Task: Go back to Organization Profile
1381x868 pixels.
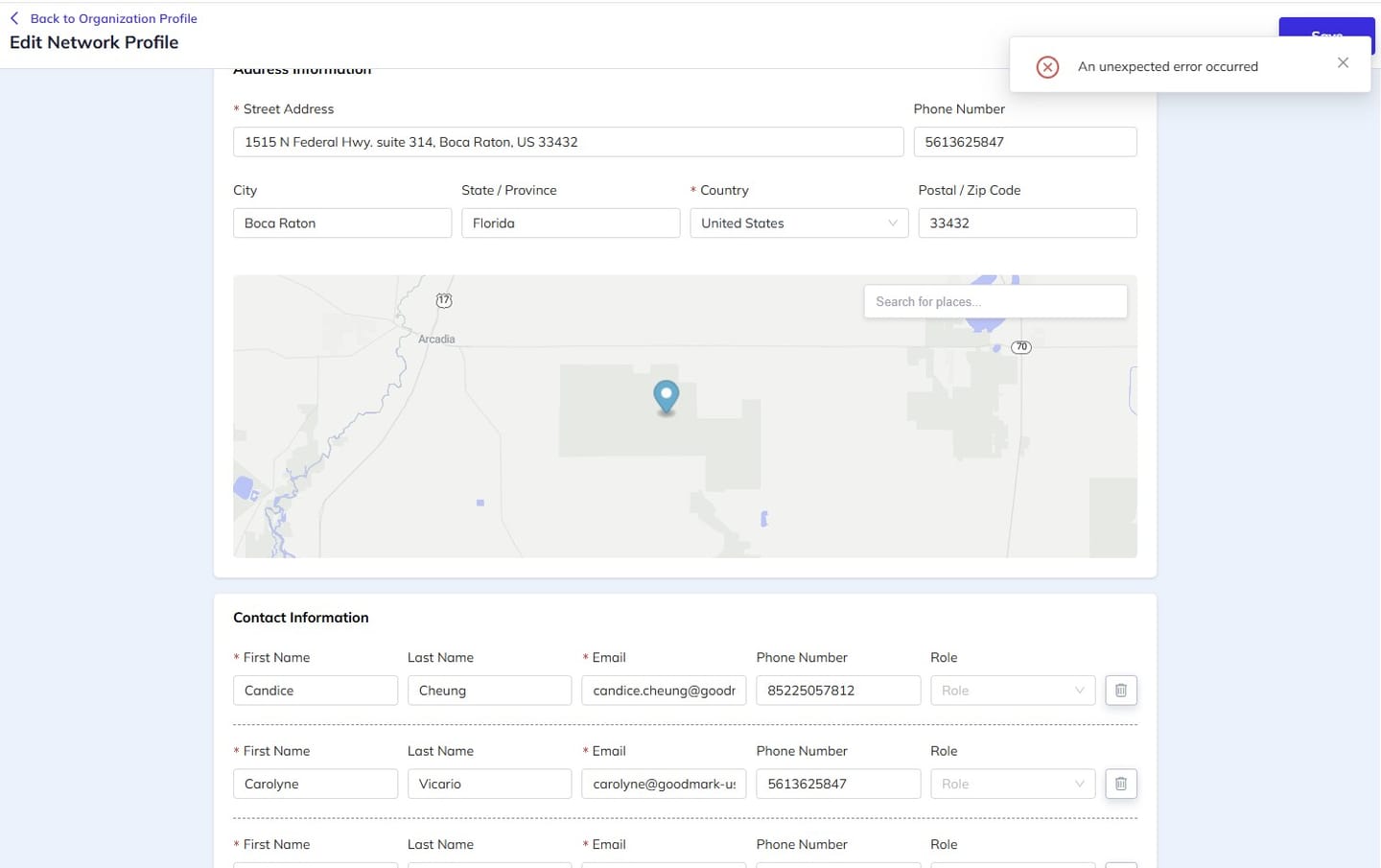Action: pyautogui.click(x=113, y=18)
